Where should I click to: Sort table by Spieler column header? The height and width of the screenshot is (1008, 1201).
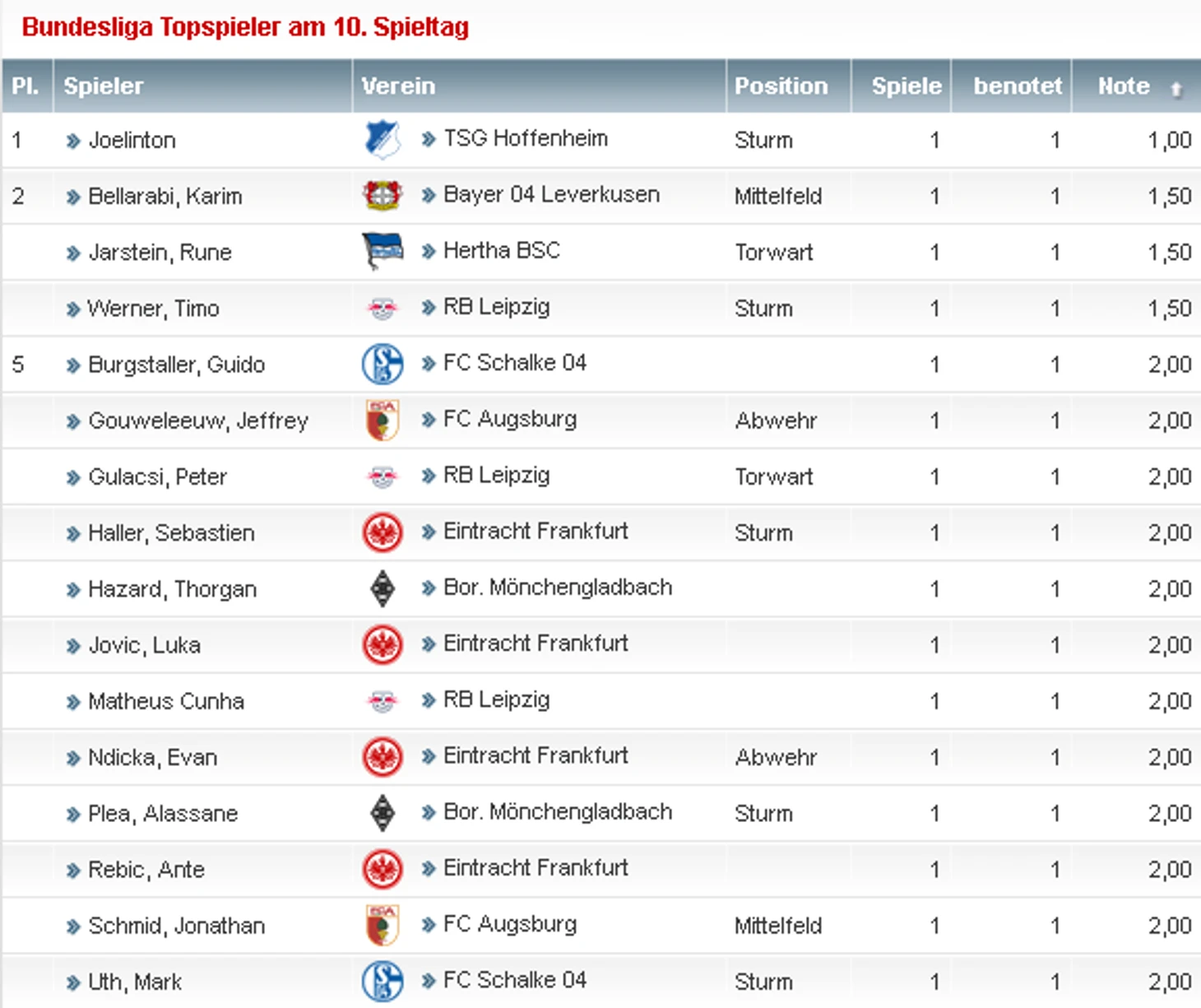pyautogui.click(x=104, y=86)
